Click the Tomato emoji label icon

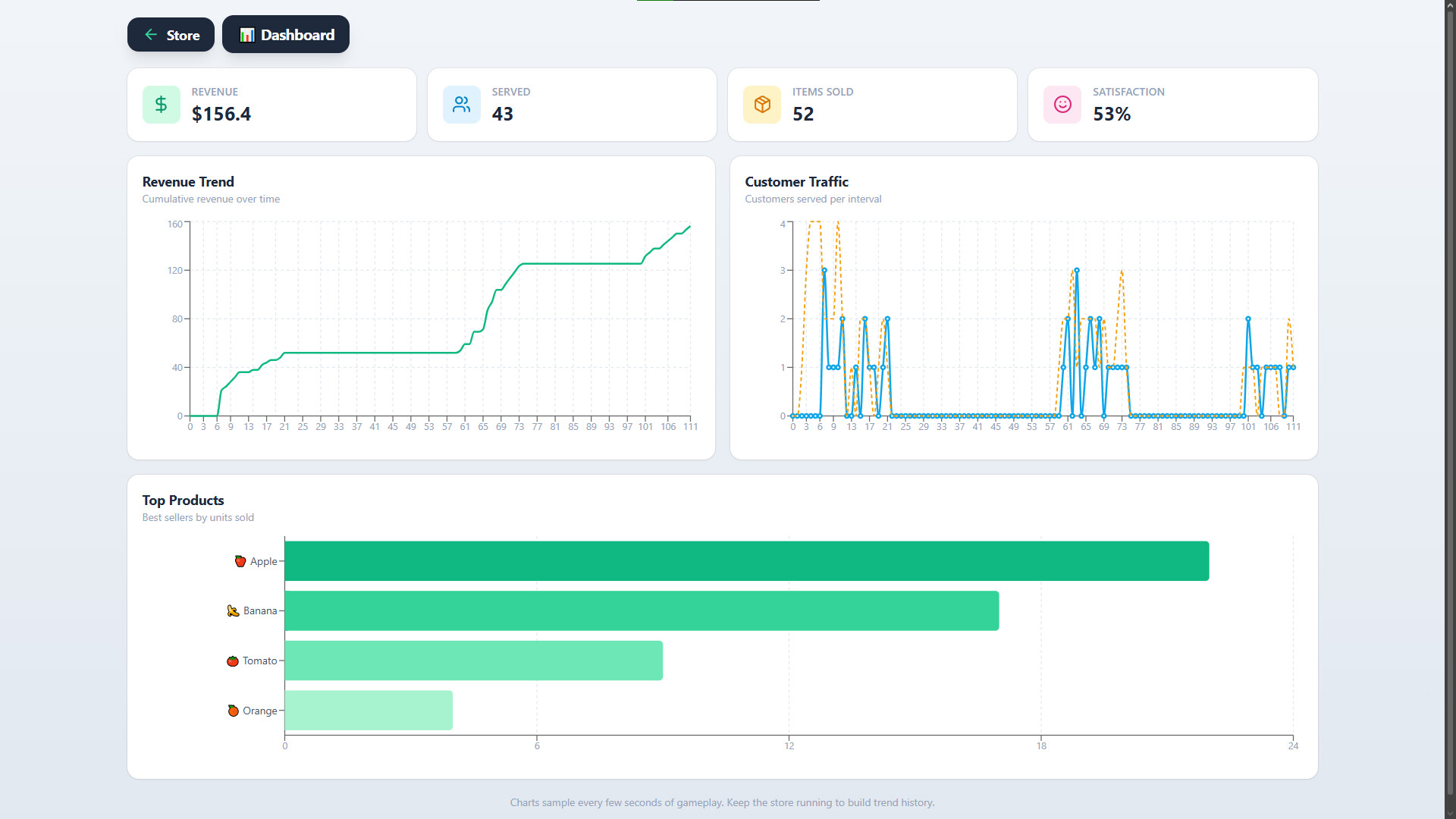pos(233,661)
